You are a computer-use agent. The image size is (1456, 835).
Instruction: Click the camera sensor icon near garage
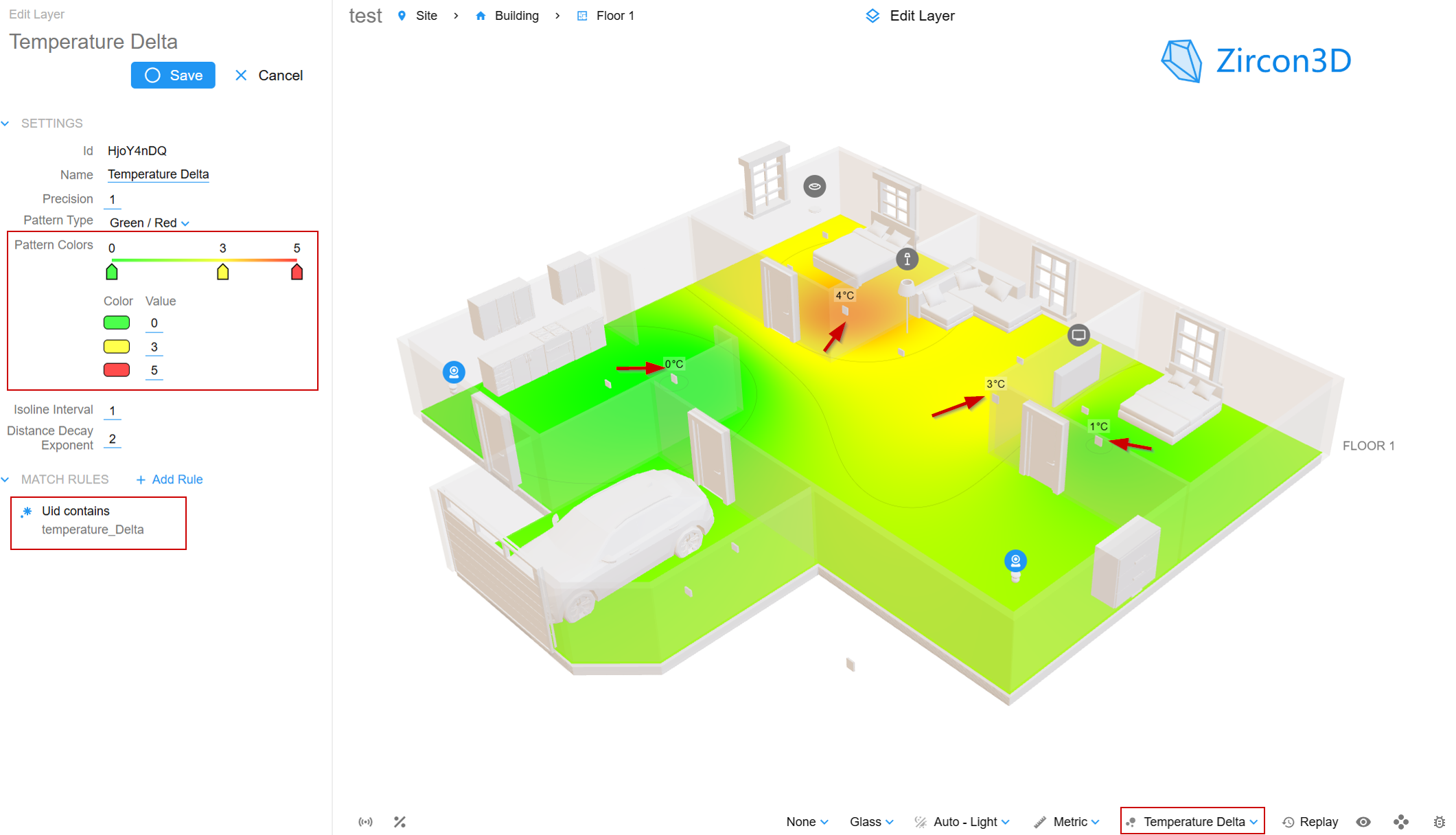[x=454, y=372]
